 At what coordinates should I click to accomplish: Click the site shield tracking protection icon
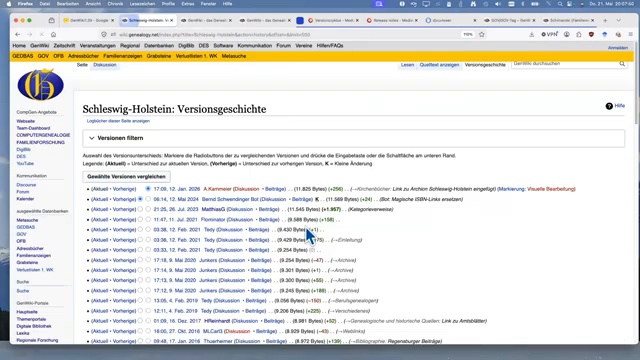[x=104, y=35]
